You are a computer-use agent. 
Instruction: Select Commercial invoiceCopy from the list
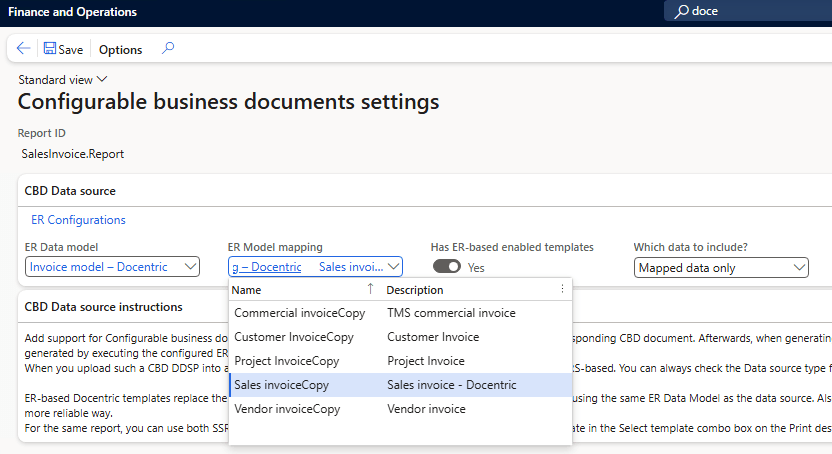(x=299, y=313)
